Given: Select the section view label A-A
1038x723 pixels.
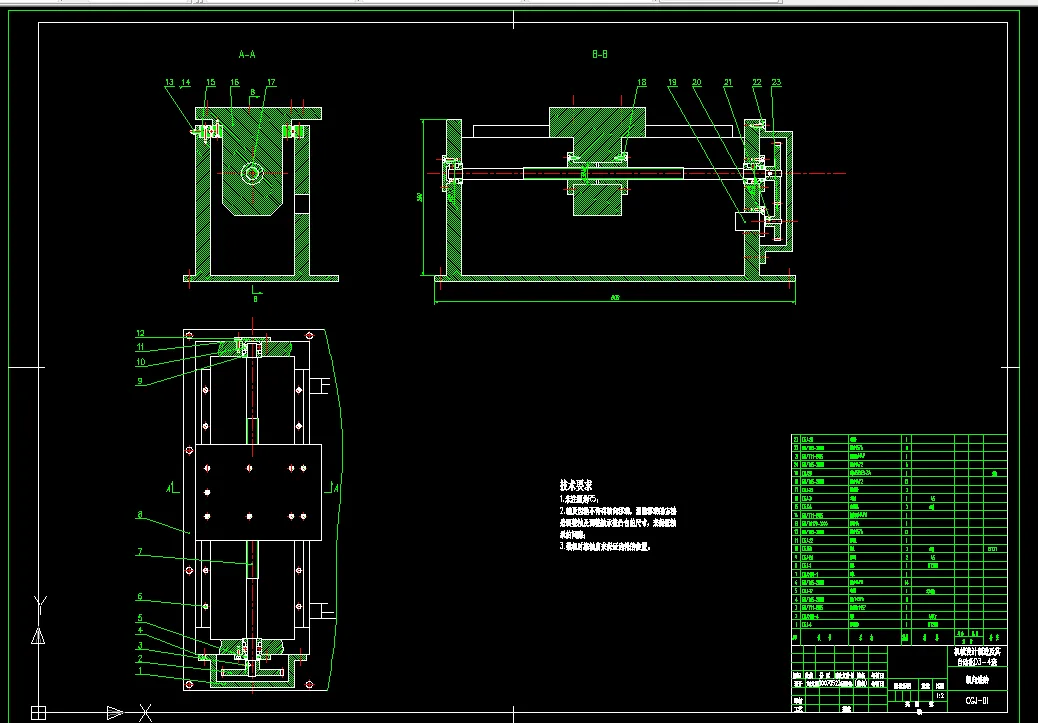Looking at the screenshot, I should pos(247,54).
